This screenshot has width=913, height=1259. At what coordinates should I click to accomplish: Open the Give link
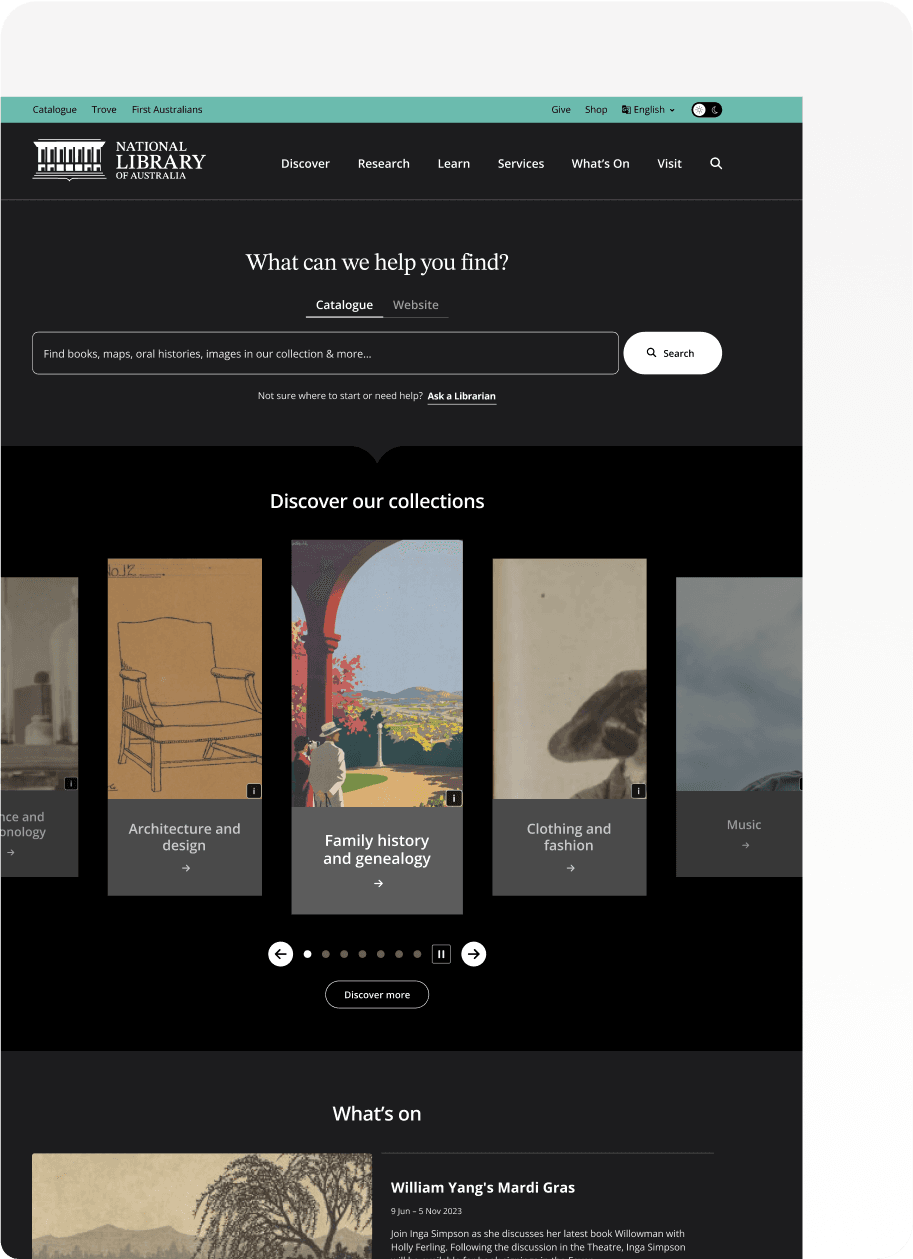561,110
